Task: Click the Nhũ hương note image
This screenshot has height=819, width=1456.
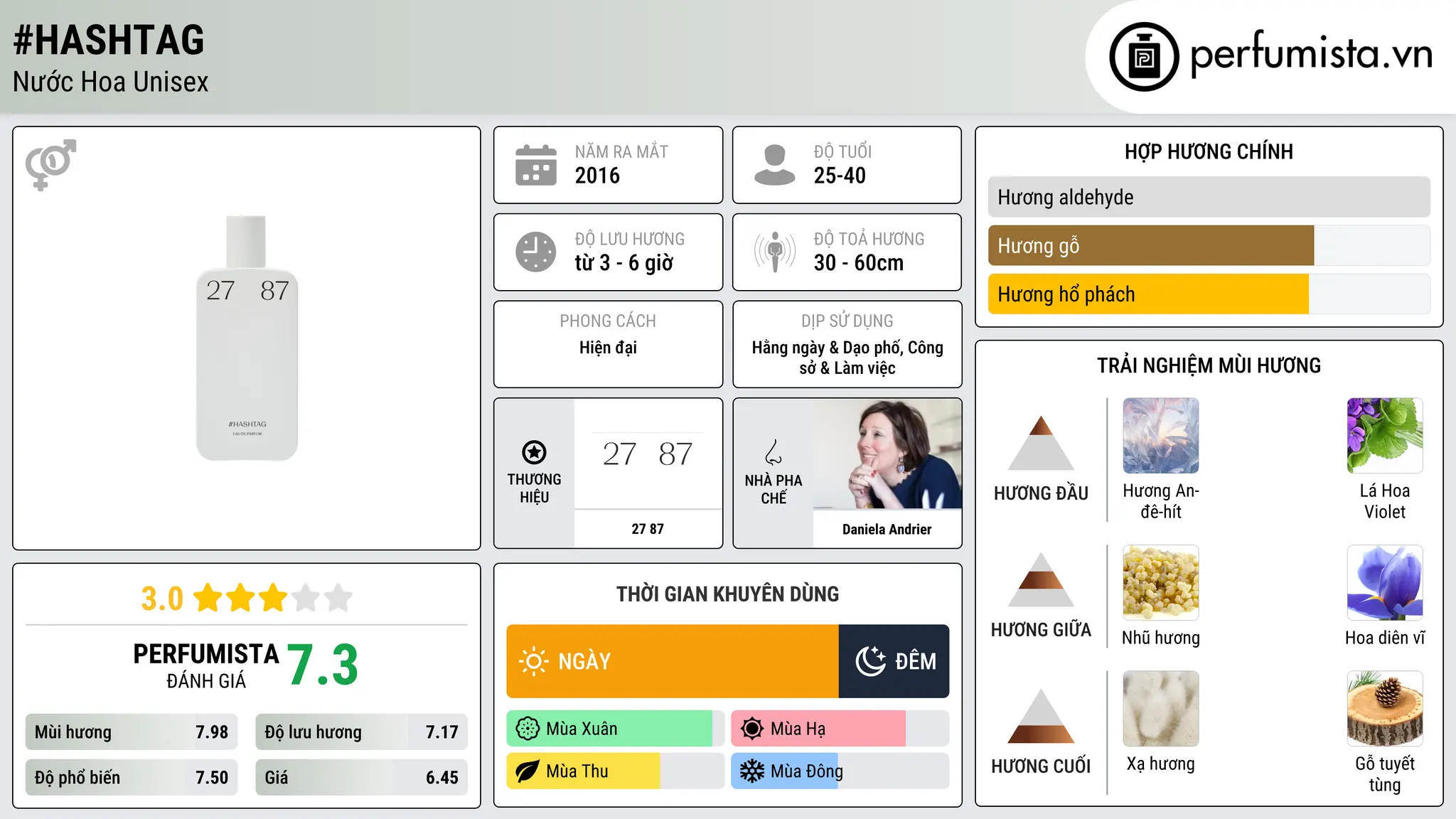Action: click(x=1161, y=583)
